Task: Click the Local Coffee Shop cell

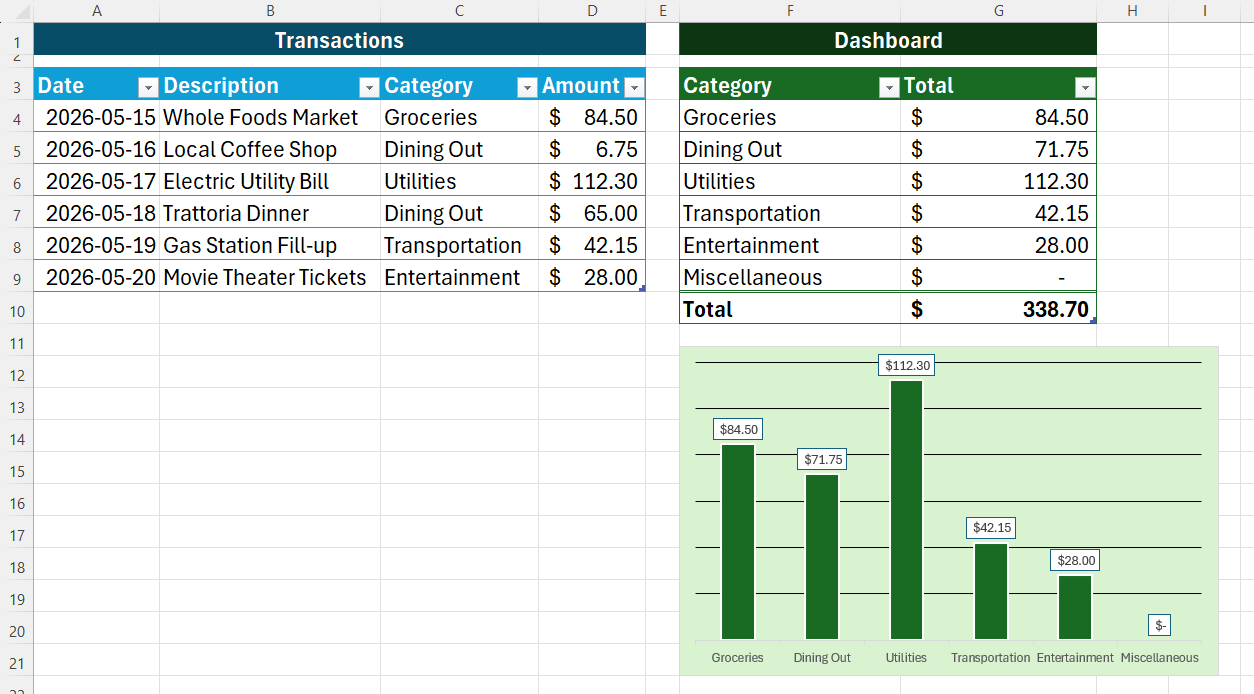Action: click(x=270, y=149)
